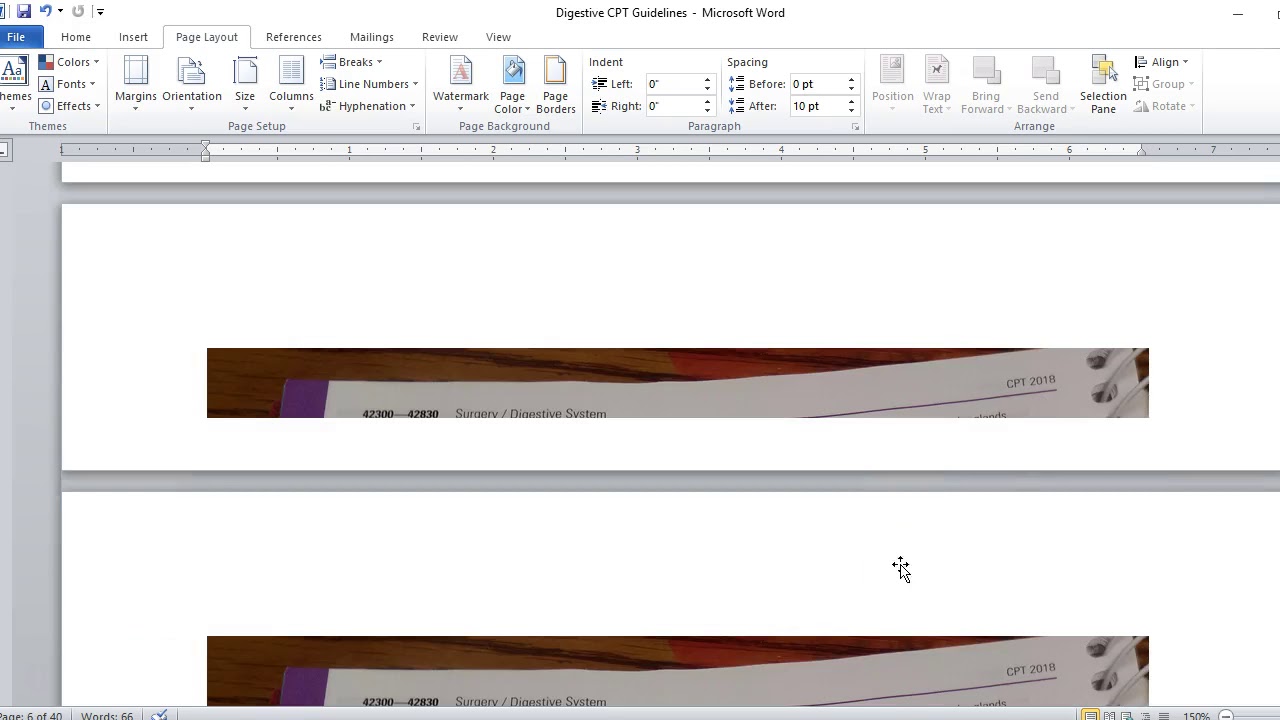The width and height of the screenshot is (1280, 720).
Task: Redo the last action
Action: coord(78,12)
